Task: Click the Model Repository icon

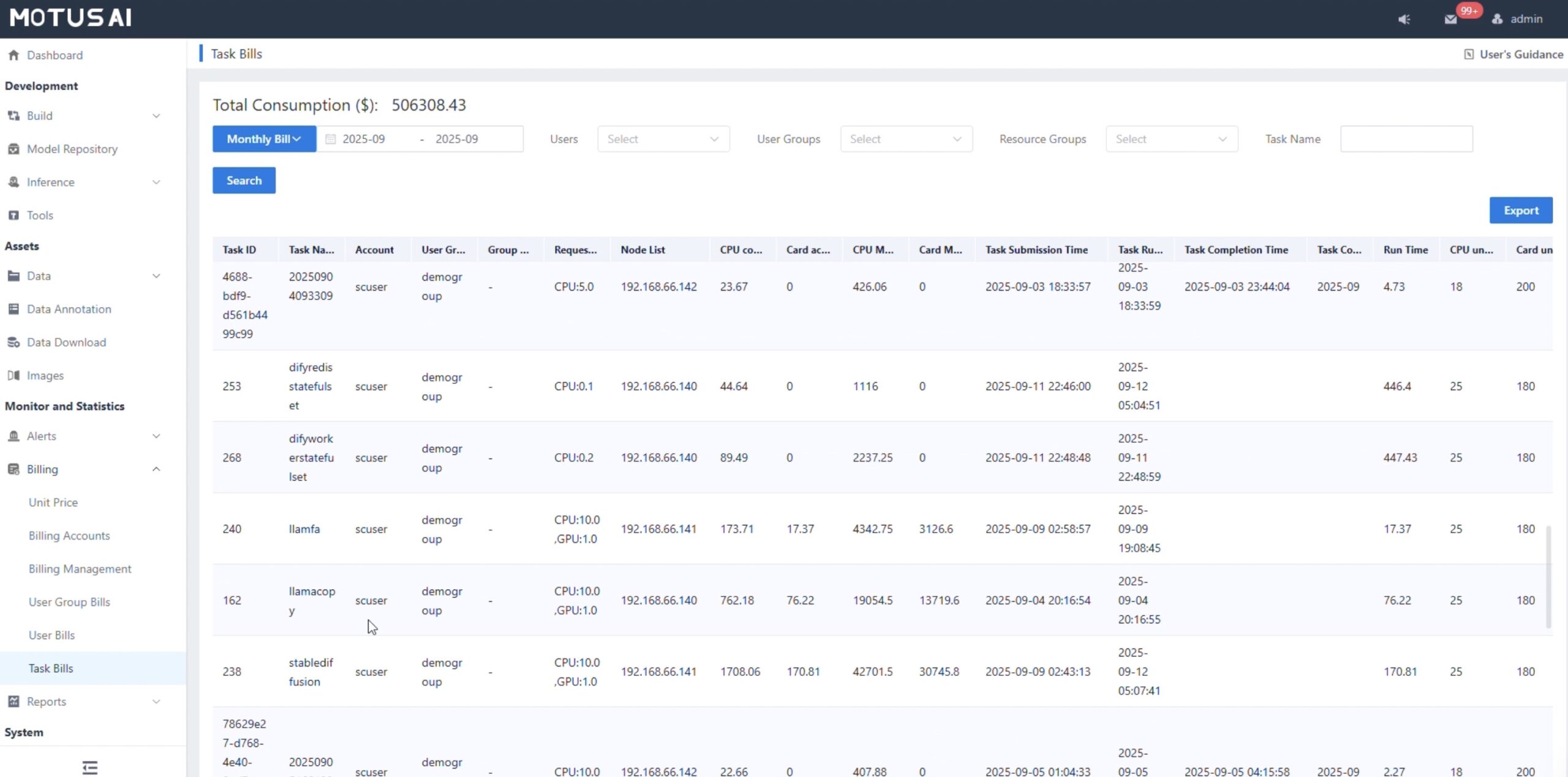Action: click(x=13, y=149)
